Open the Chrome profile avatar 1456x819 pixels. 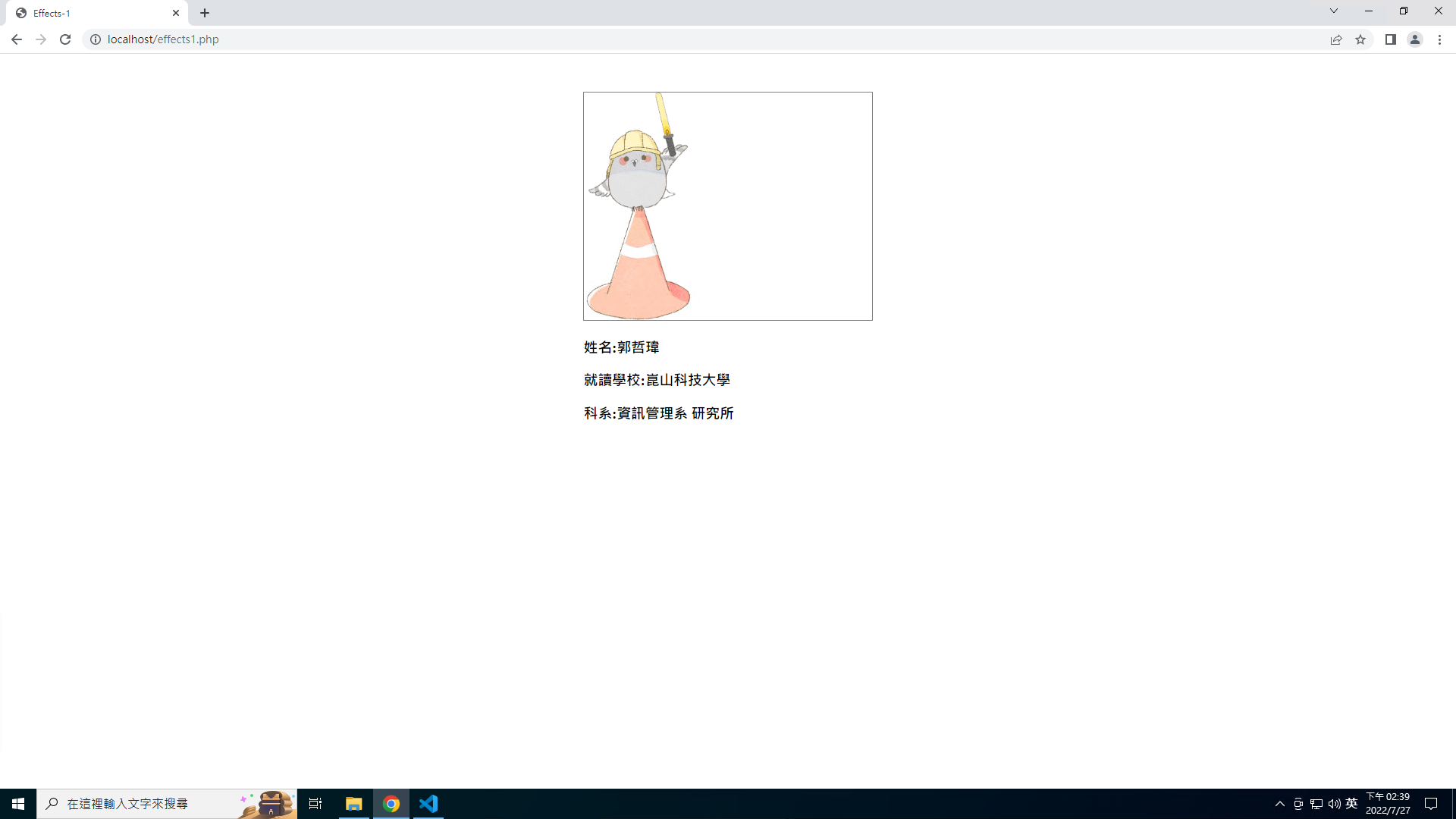click(1414, 39)
